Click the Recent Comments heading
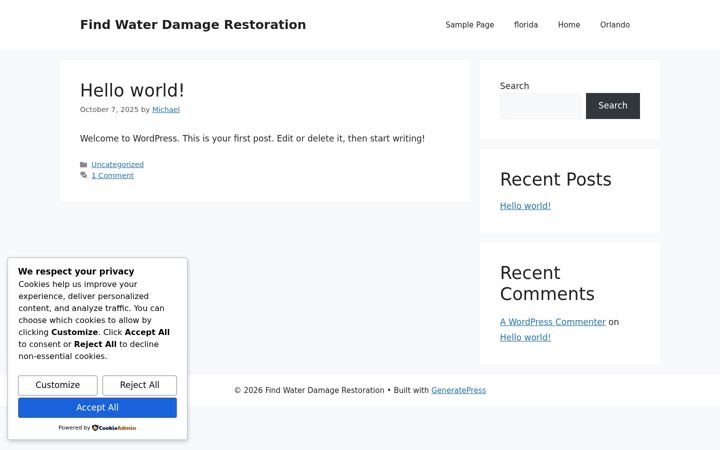The image size is (720, 450). click(x=547, y=283)
